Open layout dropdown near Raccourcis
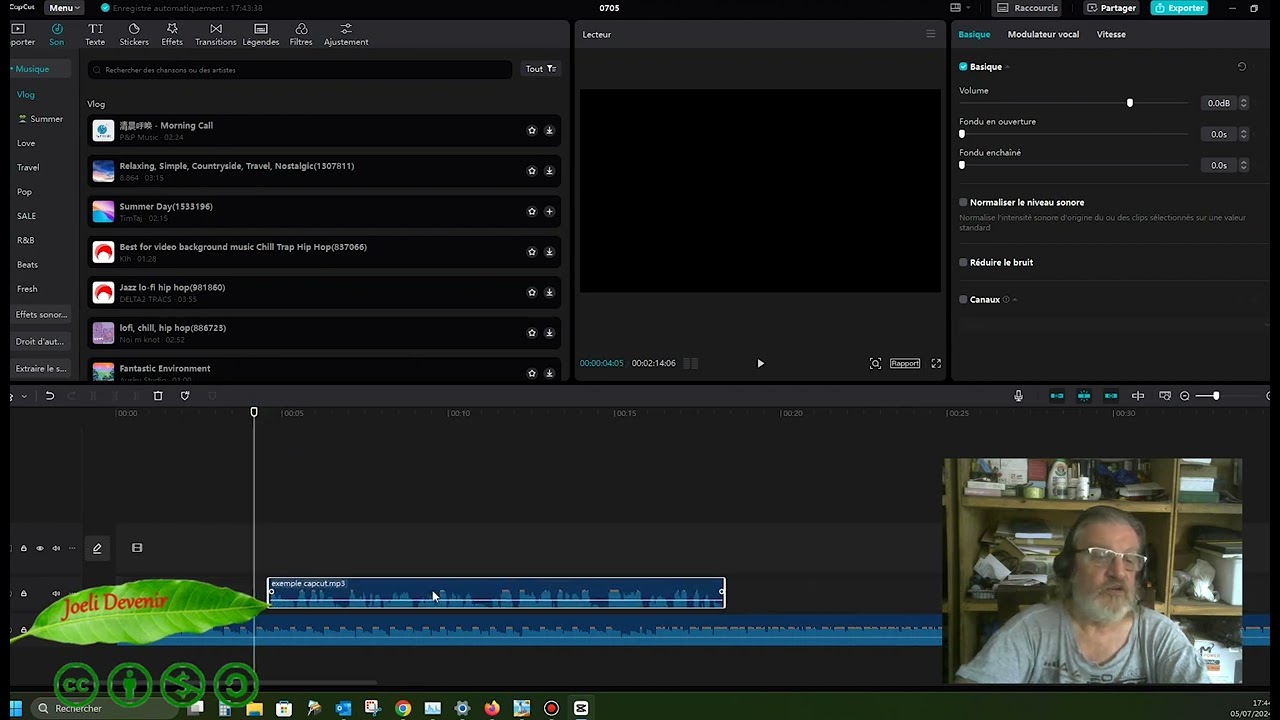 coord(959,8)
